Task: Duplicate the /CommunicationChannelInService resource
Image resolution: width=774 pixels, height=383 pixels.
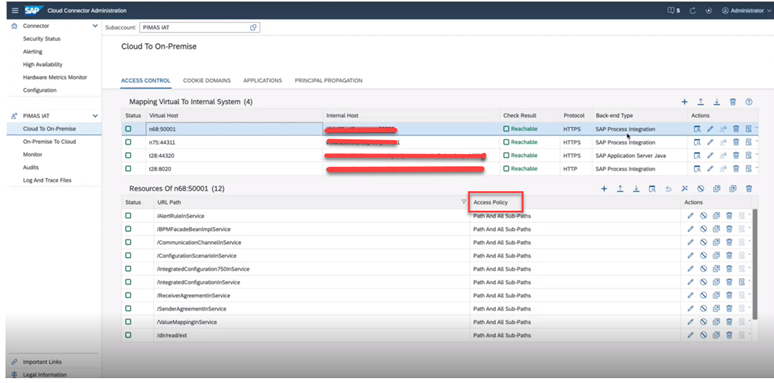Action: point(716,242)
